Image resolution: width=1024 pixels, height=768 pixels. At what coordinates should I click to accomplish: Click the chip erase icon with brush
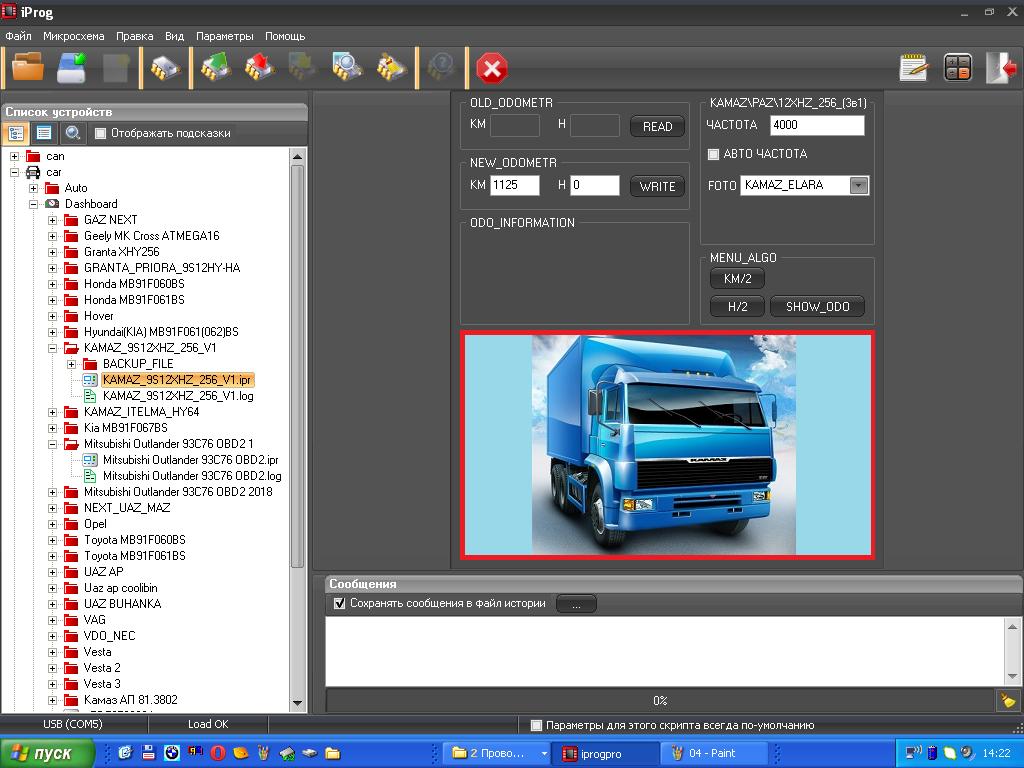click(391, 67)
